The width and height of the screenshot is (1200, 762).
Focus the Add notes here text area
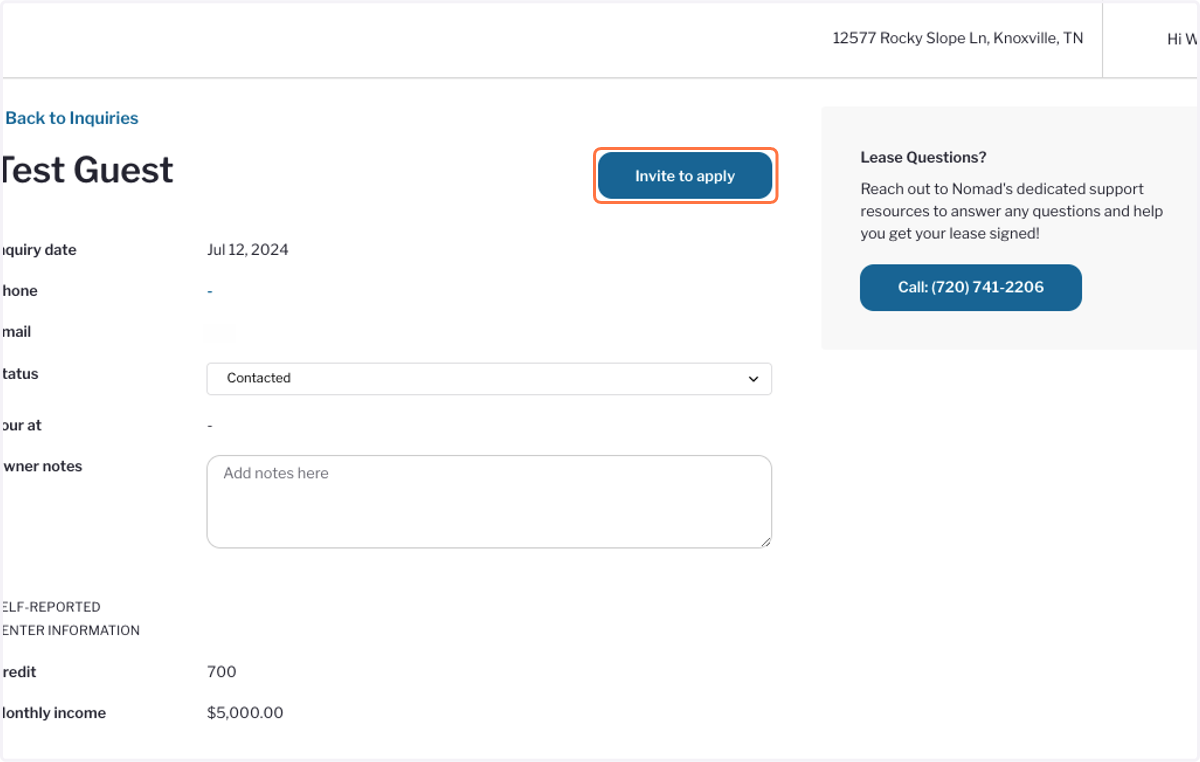tap(489, 502)
